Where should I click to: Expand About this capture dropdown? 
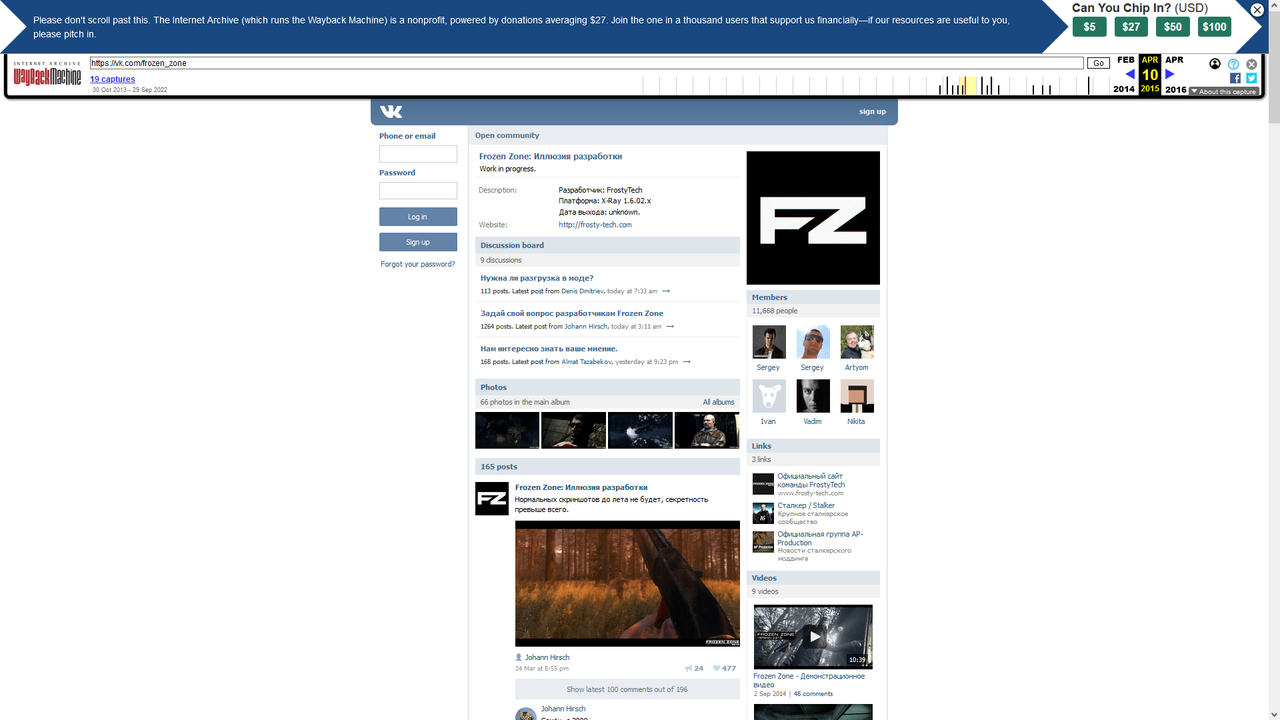click(1223, 91)
